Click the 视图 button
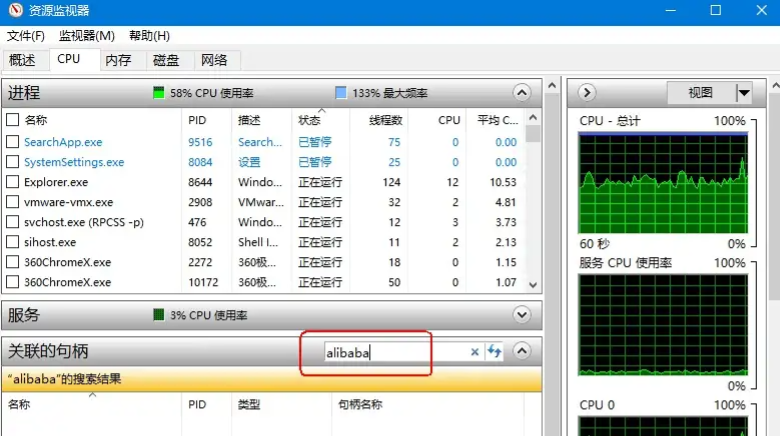780x436 pixels. 700,93
